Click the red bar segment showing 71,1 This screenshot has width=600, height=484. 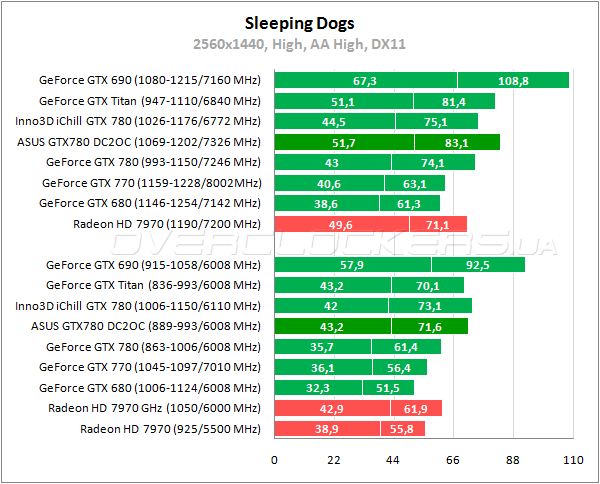[437, 224]
